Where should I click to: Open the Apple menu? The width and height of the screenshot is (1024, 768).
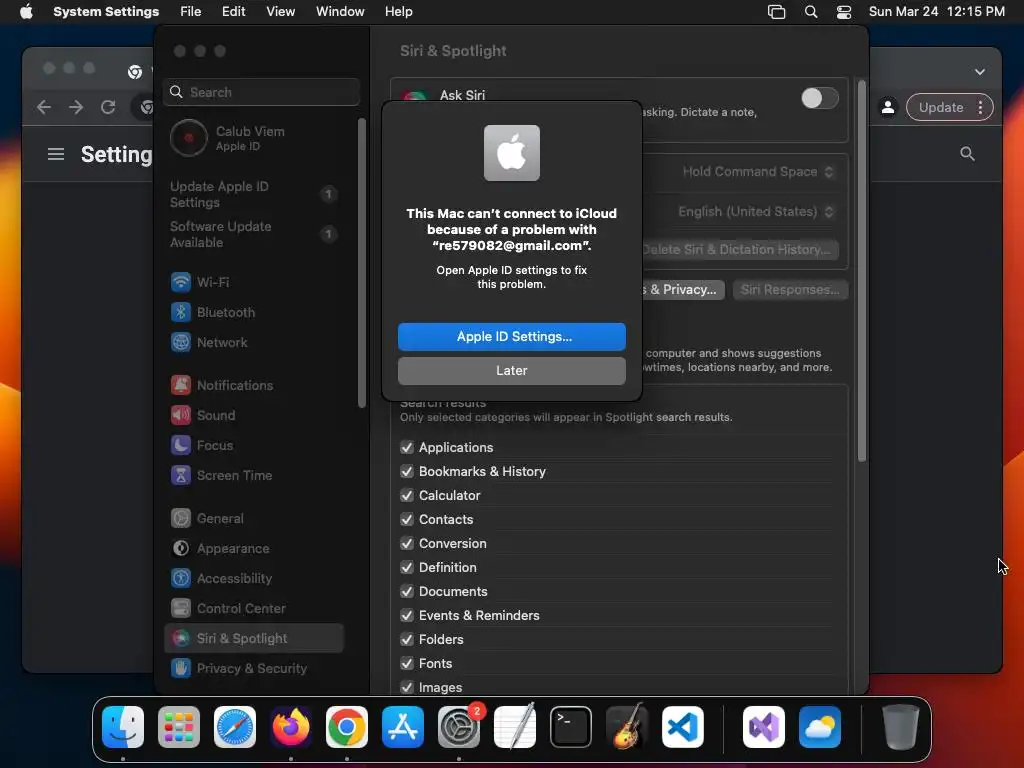click(26, 12)
